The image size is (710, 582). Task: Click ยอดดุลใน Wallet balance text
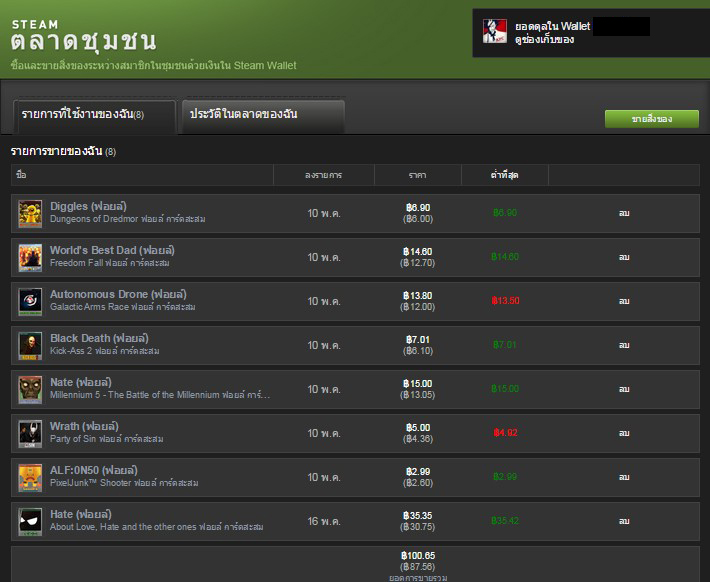552,26
